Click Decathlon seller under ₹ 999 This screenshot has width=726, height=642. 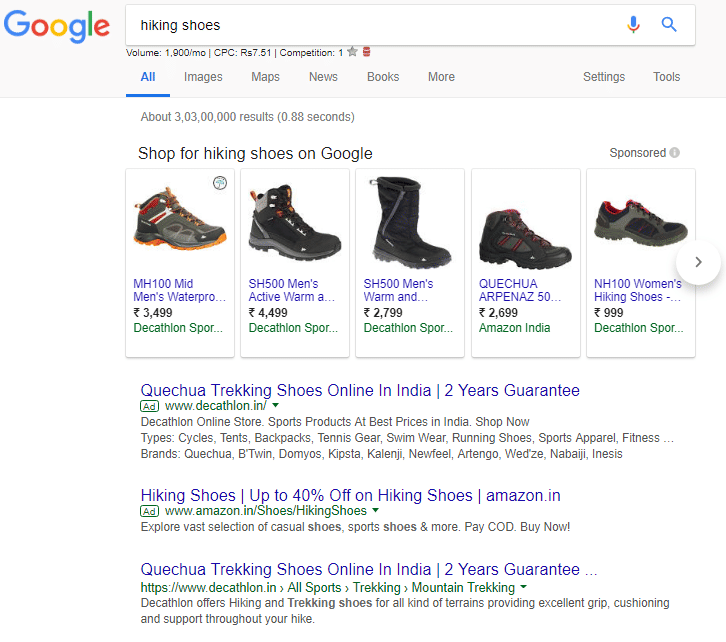tap(639, 328)
